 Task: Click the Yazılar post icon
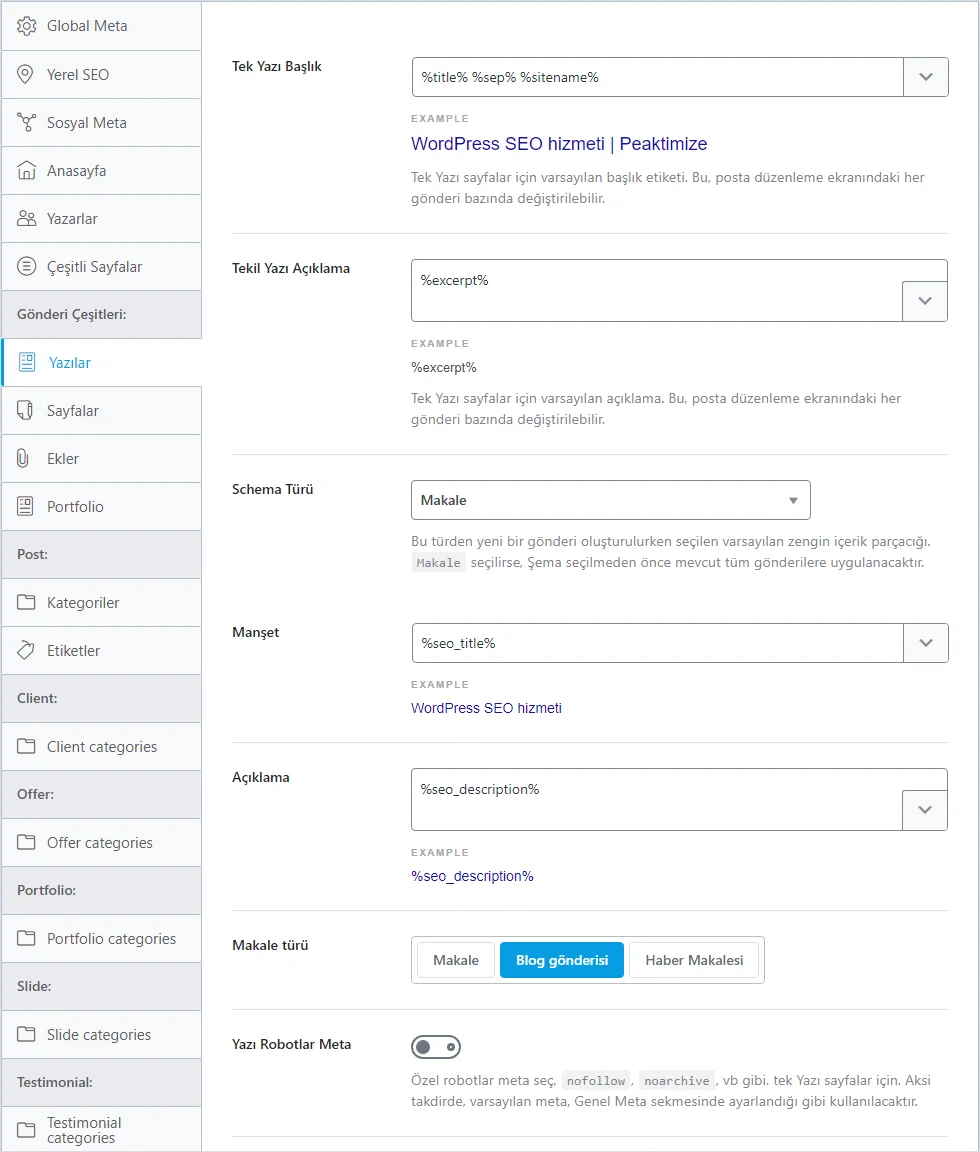point(27,362)
